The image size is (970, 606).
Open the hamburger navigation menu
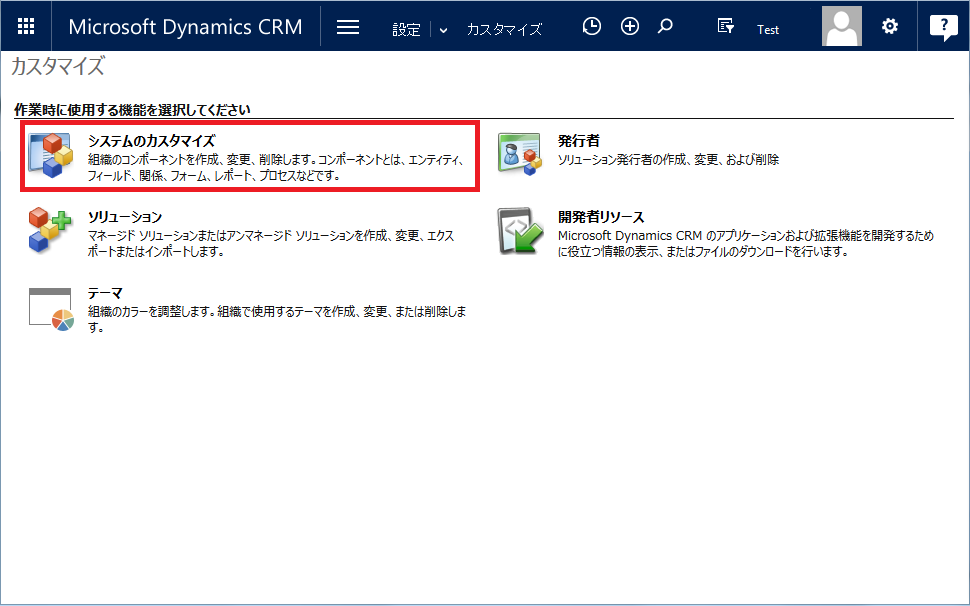click(x=348, y=27)
